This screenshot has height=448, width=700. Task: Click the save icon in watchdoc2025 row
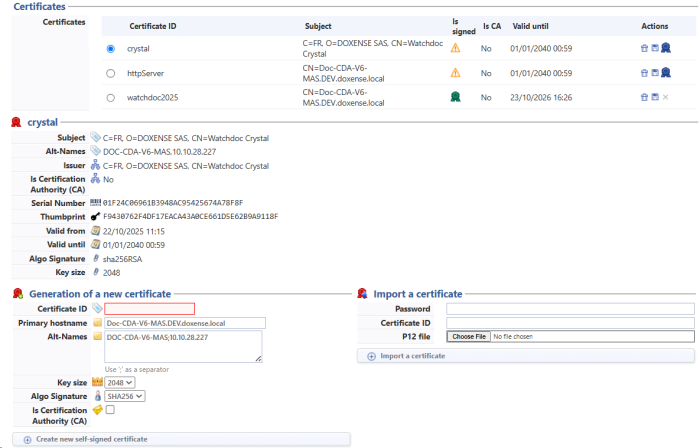pos(654,97)
